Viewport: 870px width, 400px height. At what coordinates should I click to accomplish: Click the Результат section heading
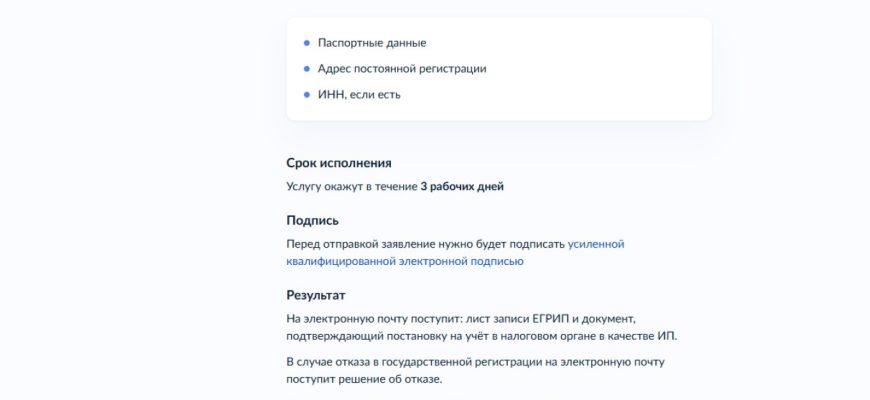[315, 296]
